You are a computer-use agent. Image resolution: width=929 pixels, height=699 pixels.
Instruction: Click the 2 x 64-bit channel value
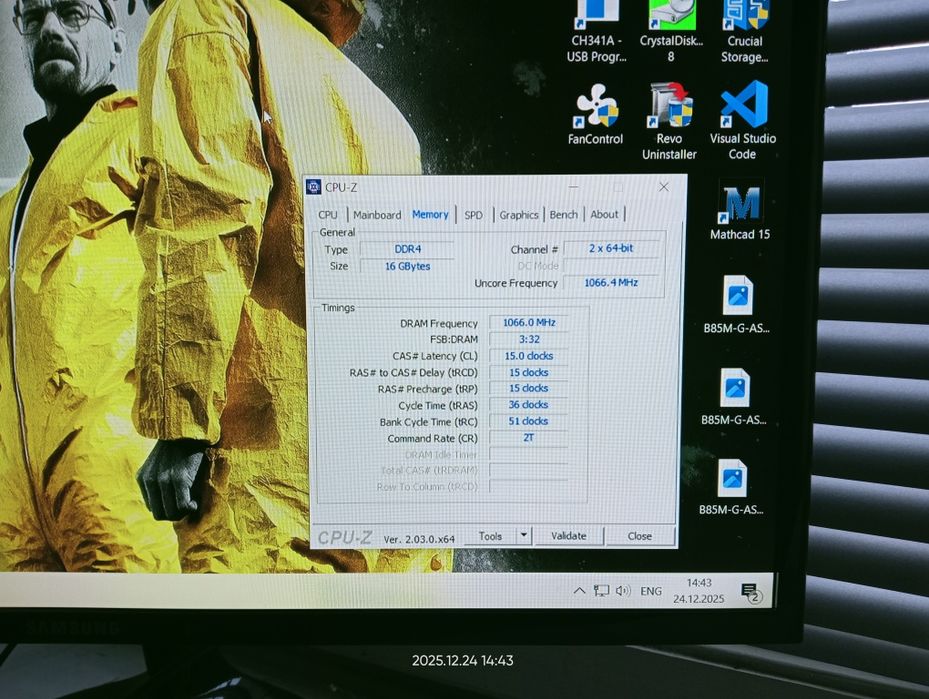[x=611, y=248]
